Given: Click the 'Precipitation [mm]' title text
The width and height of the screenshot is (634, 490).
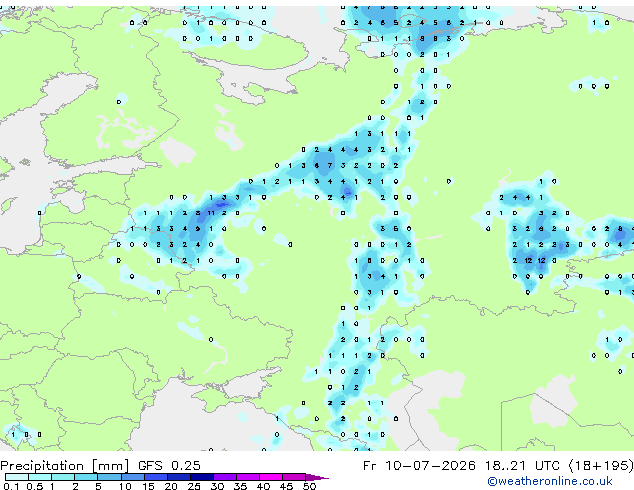Looking at the screenshot, I should click(x=65, y=466).
